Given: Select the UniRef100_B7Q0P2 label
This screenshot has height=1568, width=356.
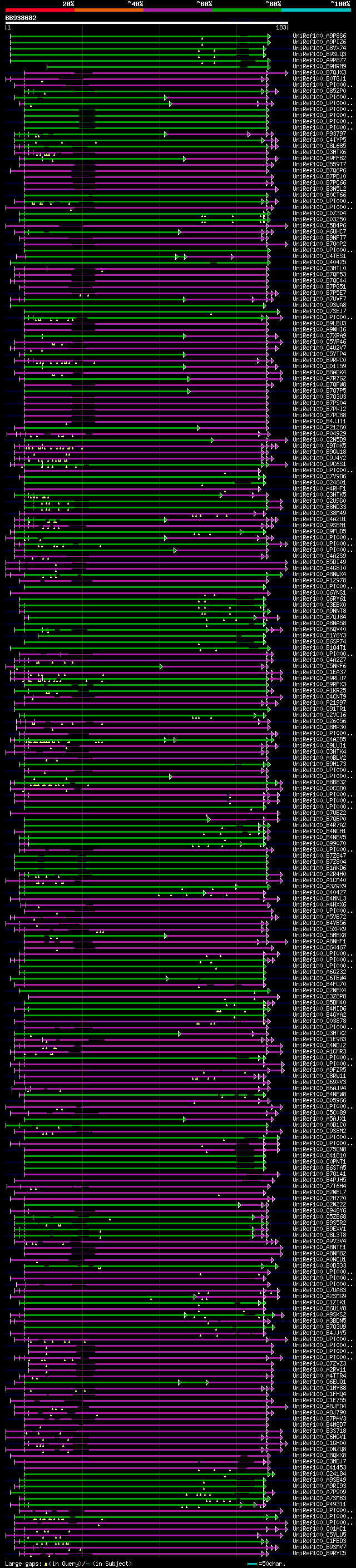Looking at the screenshot, I should (x=319, y=244).
